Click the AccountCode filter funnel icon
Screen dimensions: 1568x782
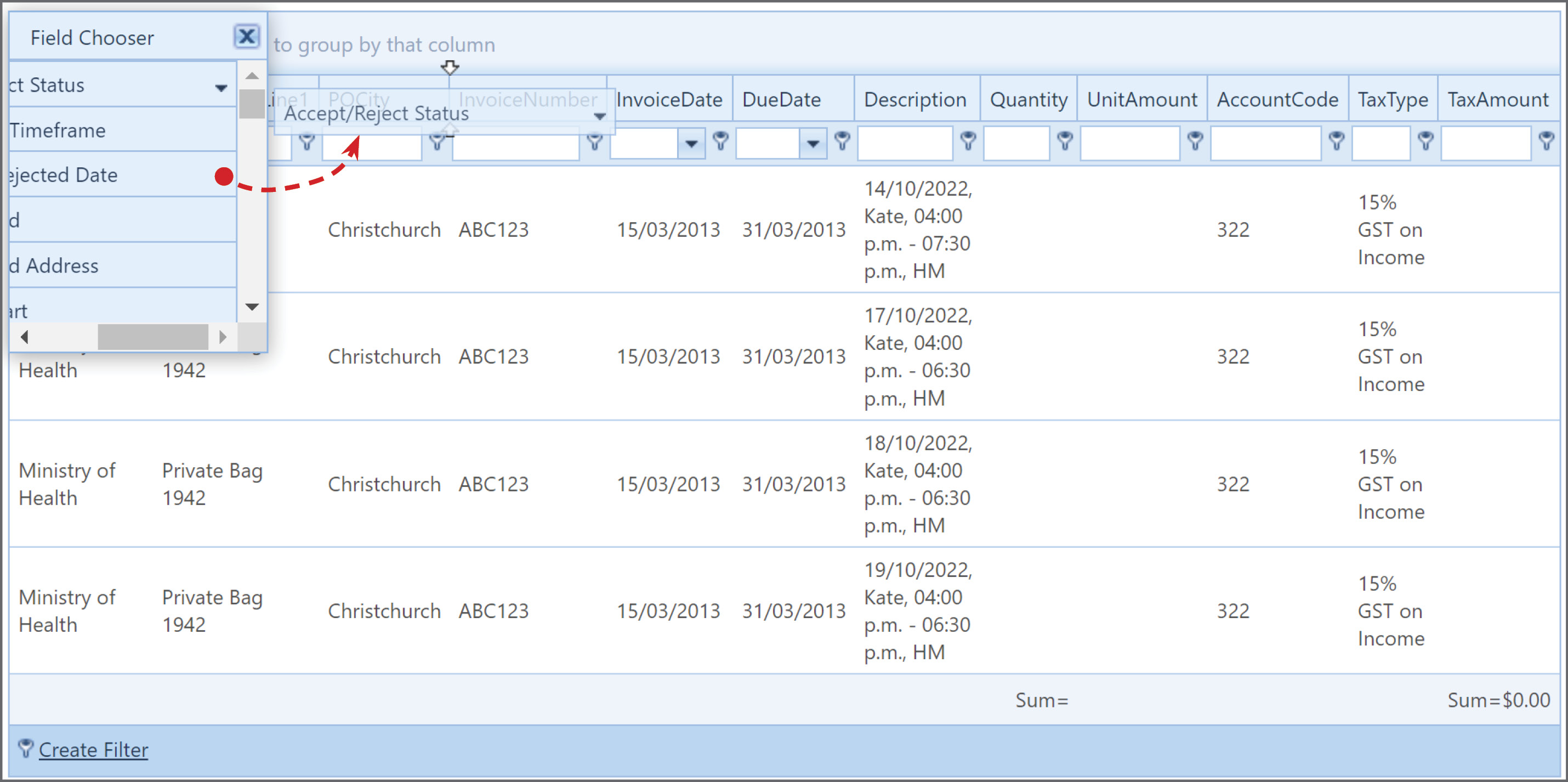[x=1336, y=141]
